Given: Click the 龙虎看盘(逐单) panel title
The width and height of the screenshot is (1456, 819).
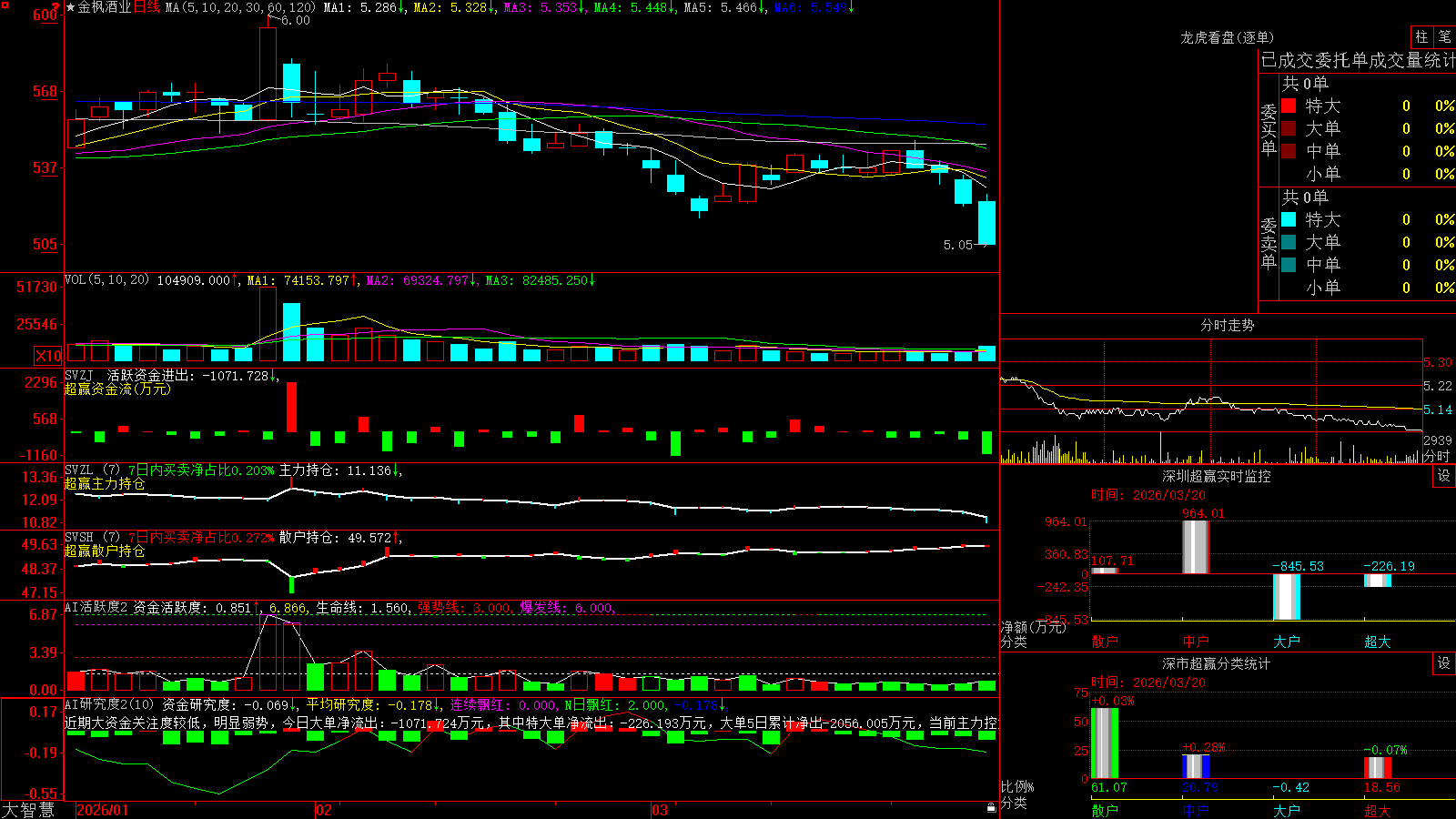Looking at the screenshot, I should (x=1227, y=37).
